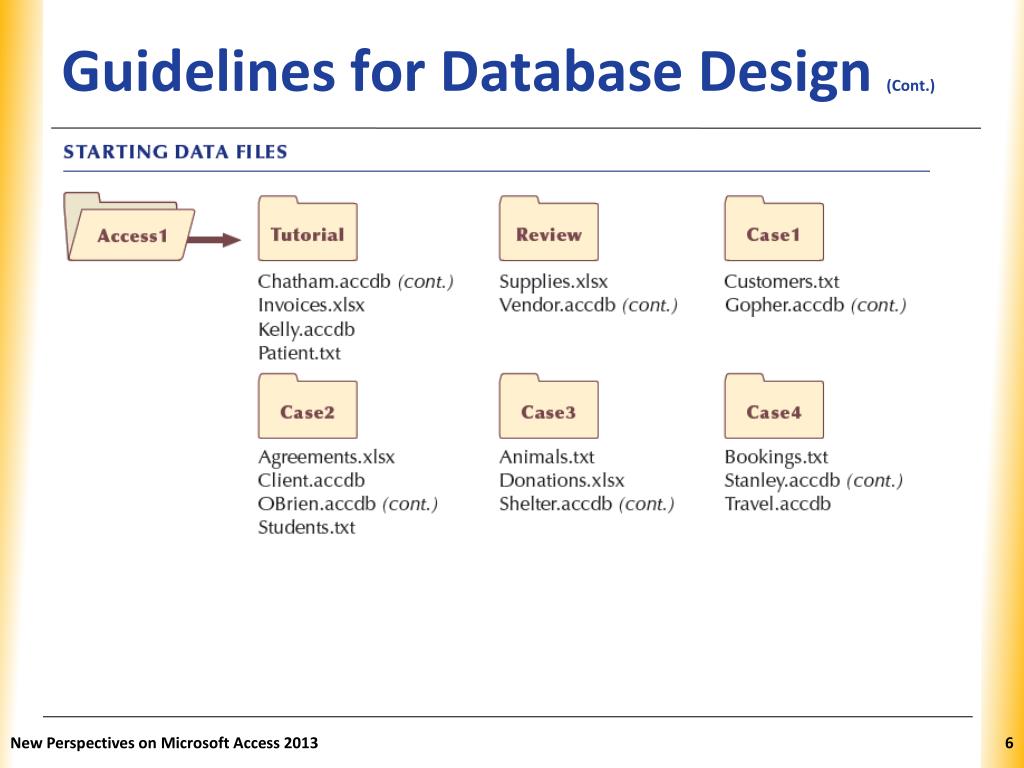Select Chatham.accdb under Tutorial
The image size is (1024, 768).
click(x=324, y=281)
